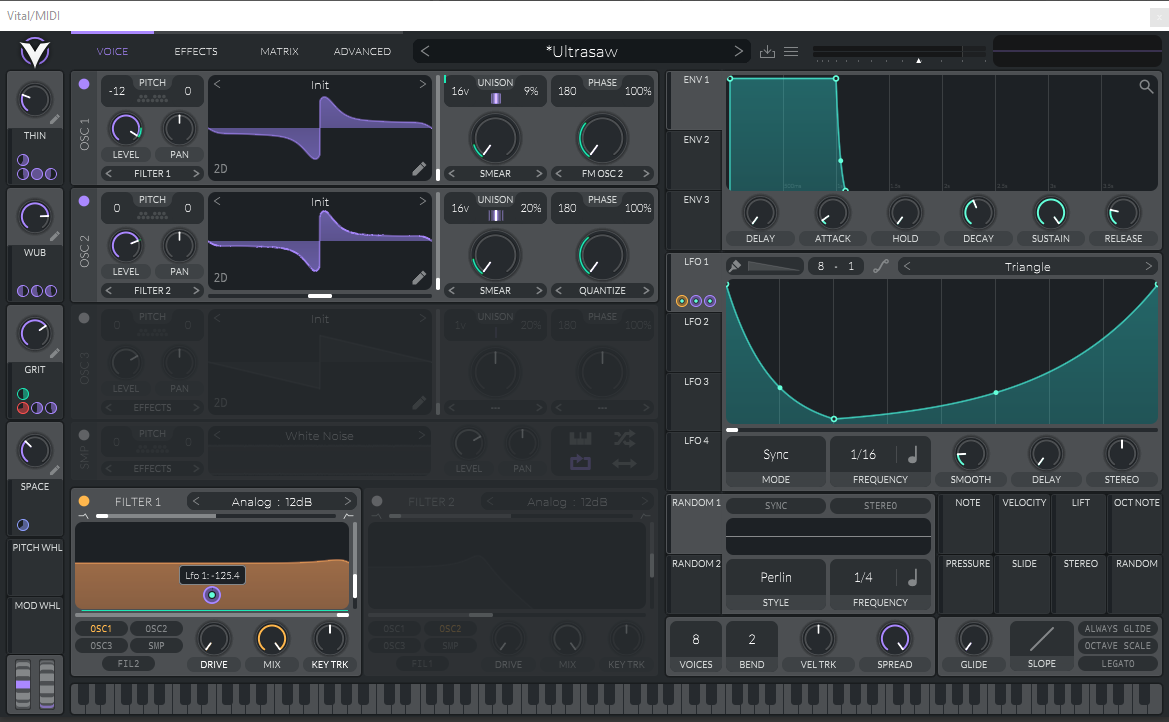This screenshot has height=722, width=1169.
Task: Go to the previous preset arrow
Action: pos(425,51)
